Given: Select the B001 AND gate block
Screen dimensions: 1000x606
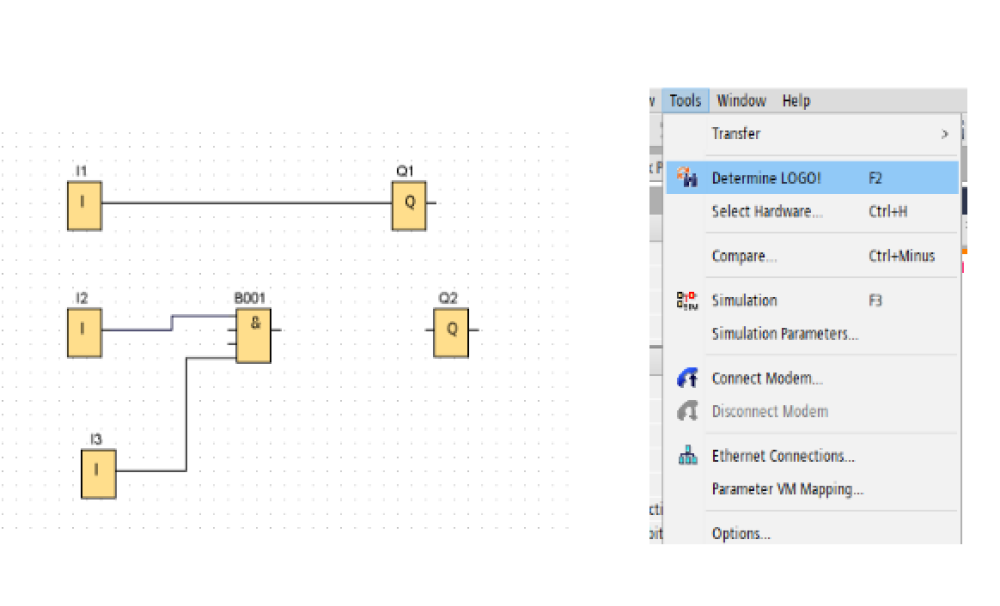Looking at the screenshot, I should point(253,336).
